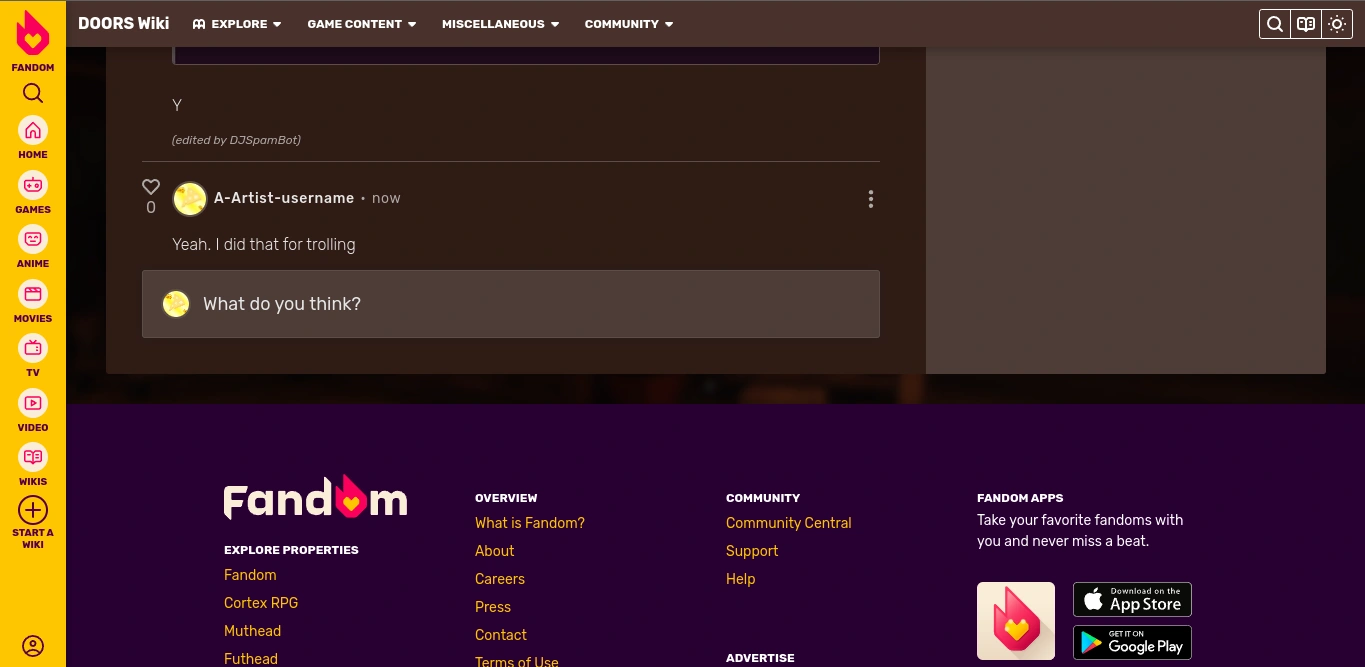The width and height of the screenshot is (1365, 667).
Task: Open the Wikis sidebar icon
Action: [33, 457]
